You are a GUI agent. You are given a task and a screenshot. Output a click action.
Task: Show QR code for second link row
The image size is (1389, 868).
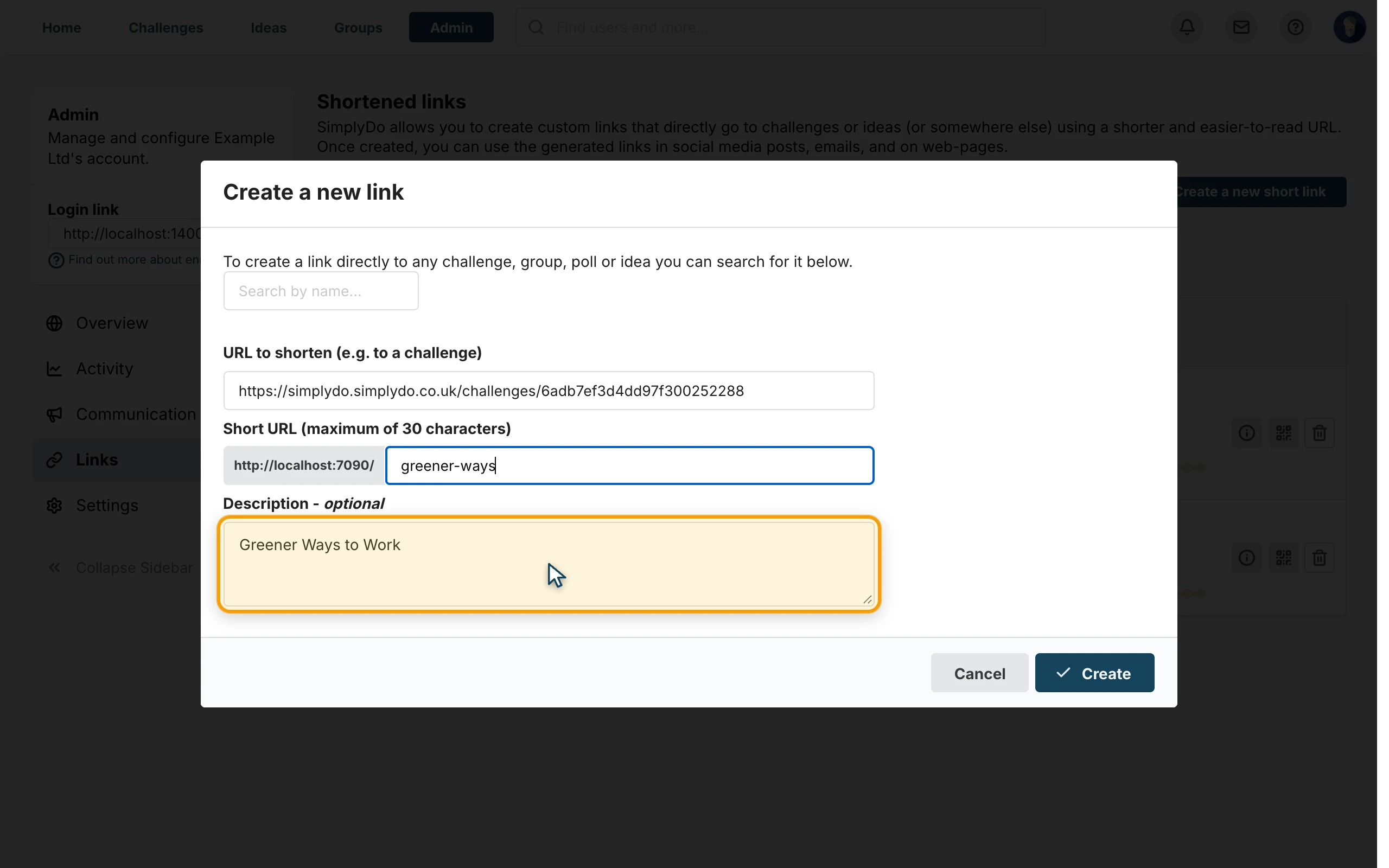coord(1283,558)
